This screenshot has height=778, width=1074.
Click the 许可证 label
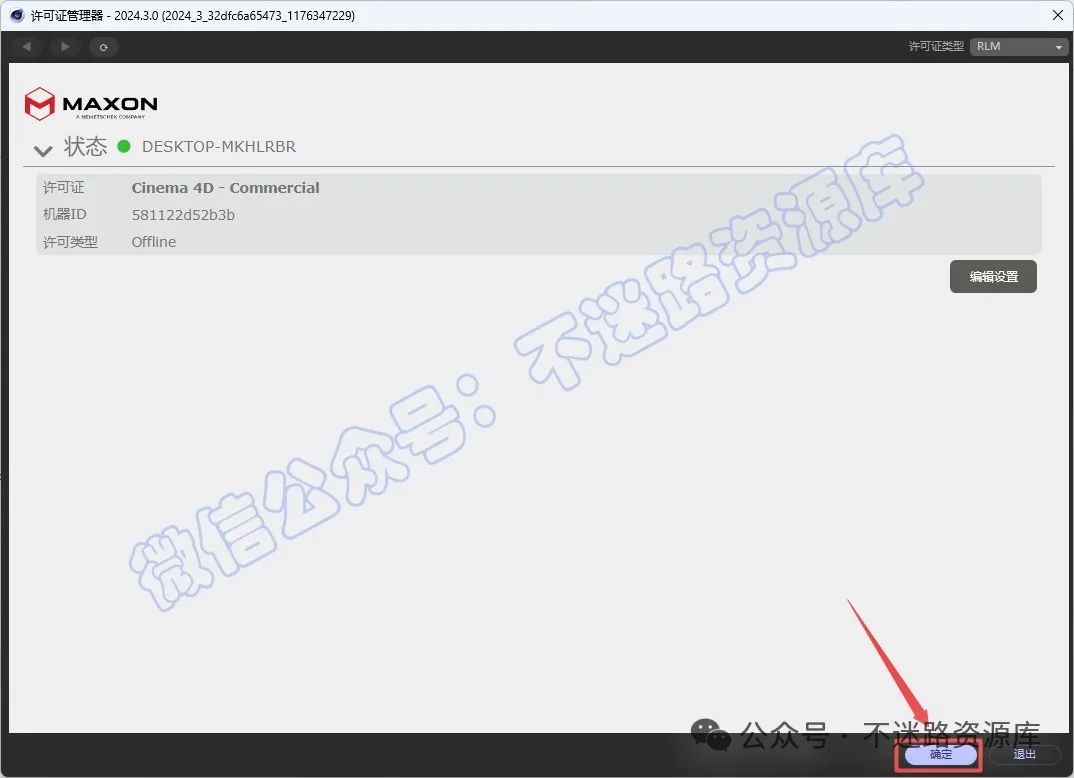point(64,187)
